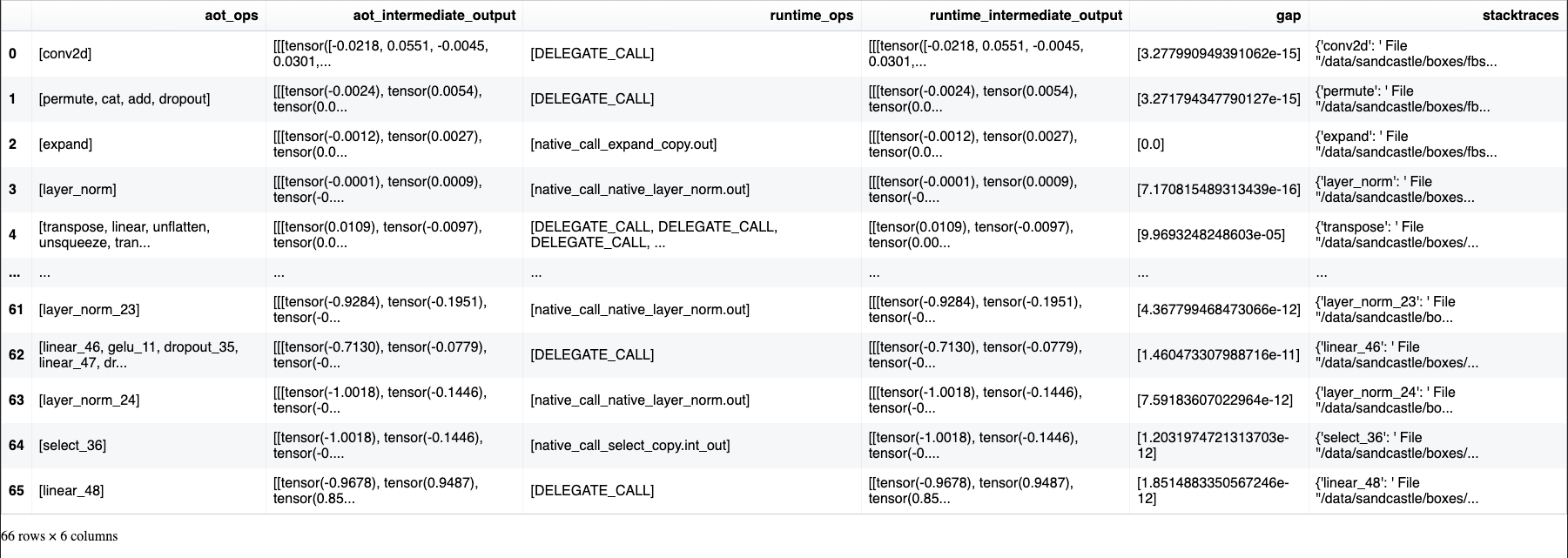The width and height of the screenshot is (1568, 558).
Task: Select the [permute, cat, add, dropout] cell
Action: click(124, 99)
